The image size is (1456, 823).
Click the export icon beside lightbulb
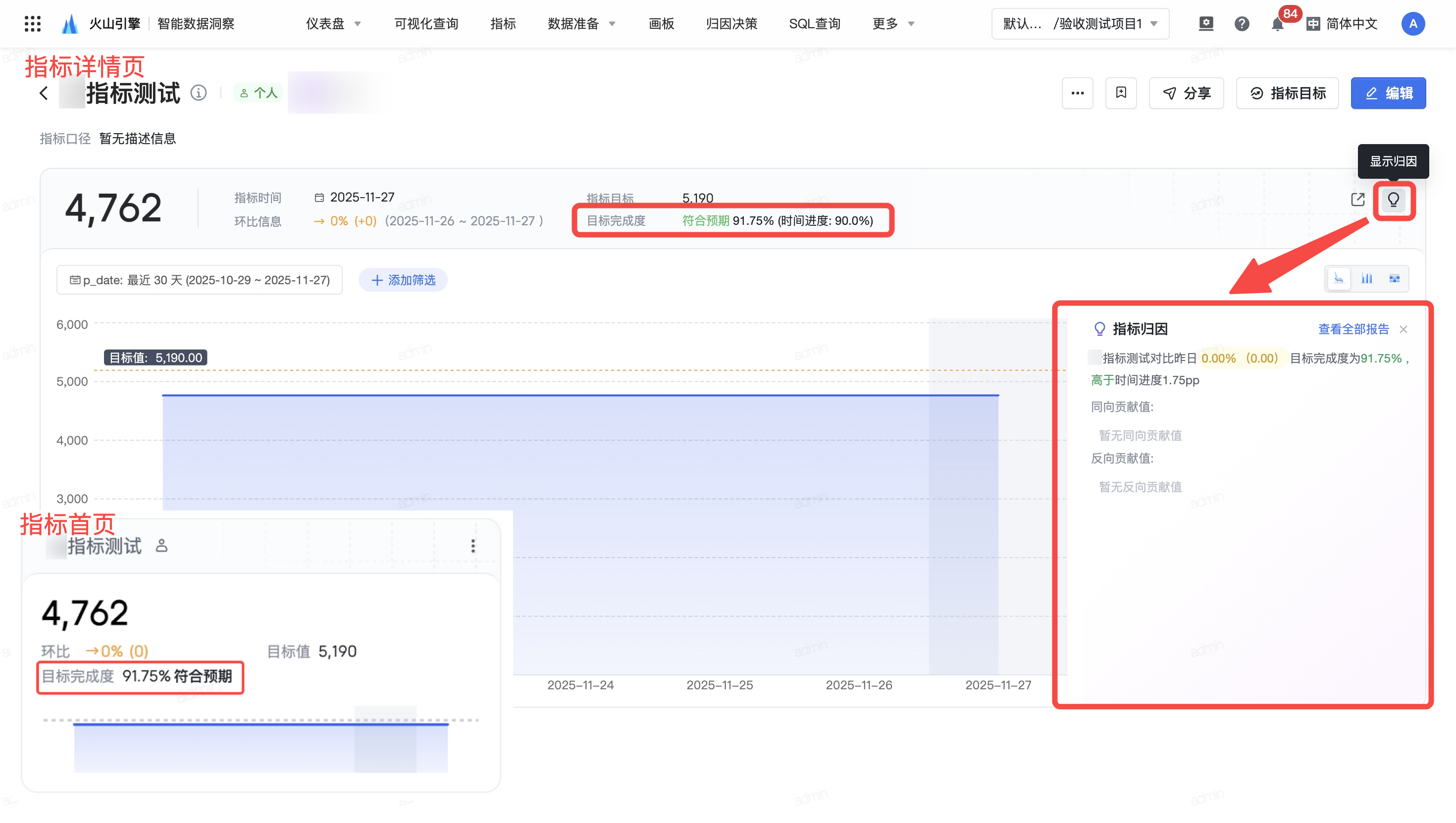1357,200
